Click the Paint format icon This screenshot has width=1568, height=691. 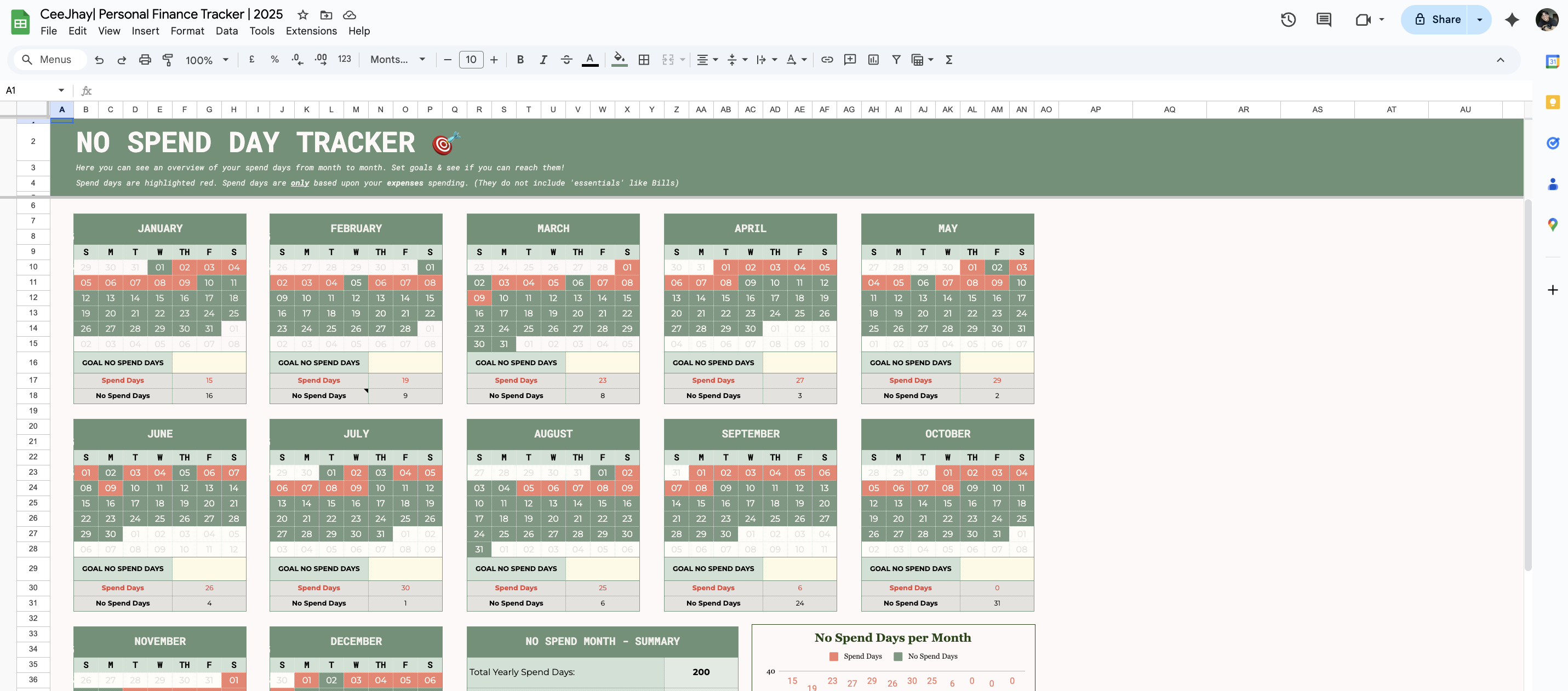click(168, 60)
